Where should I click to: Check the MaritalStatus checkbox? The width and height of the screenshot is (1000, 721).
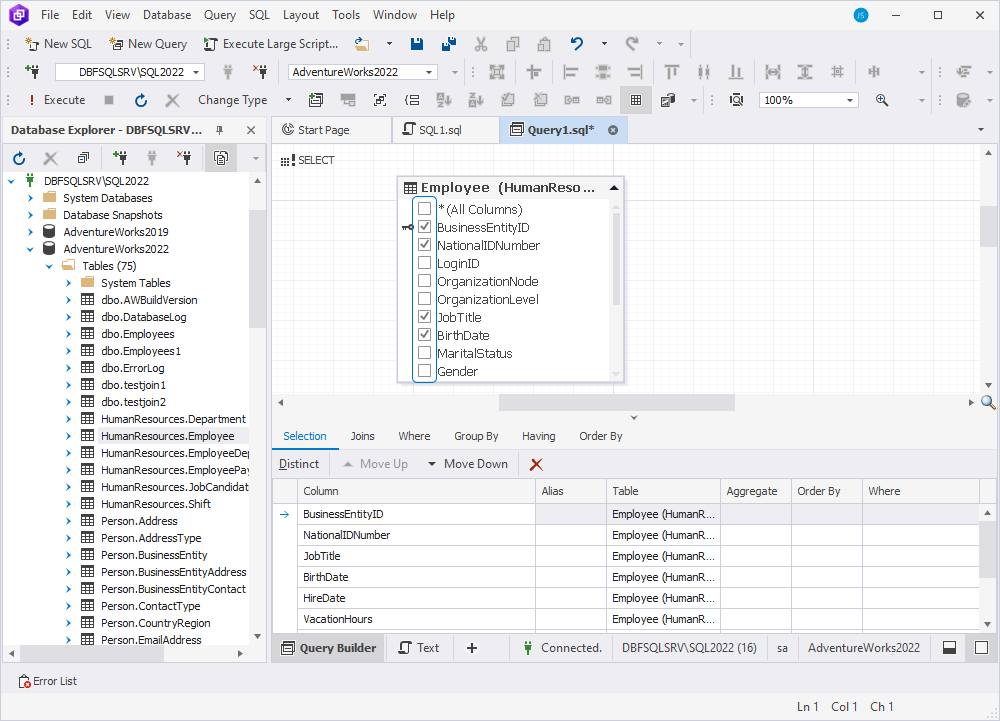(x=424, y=353)
